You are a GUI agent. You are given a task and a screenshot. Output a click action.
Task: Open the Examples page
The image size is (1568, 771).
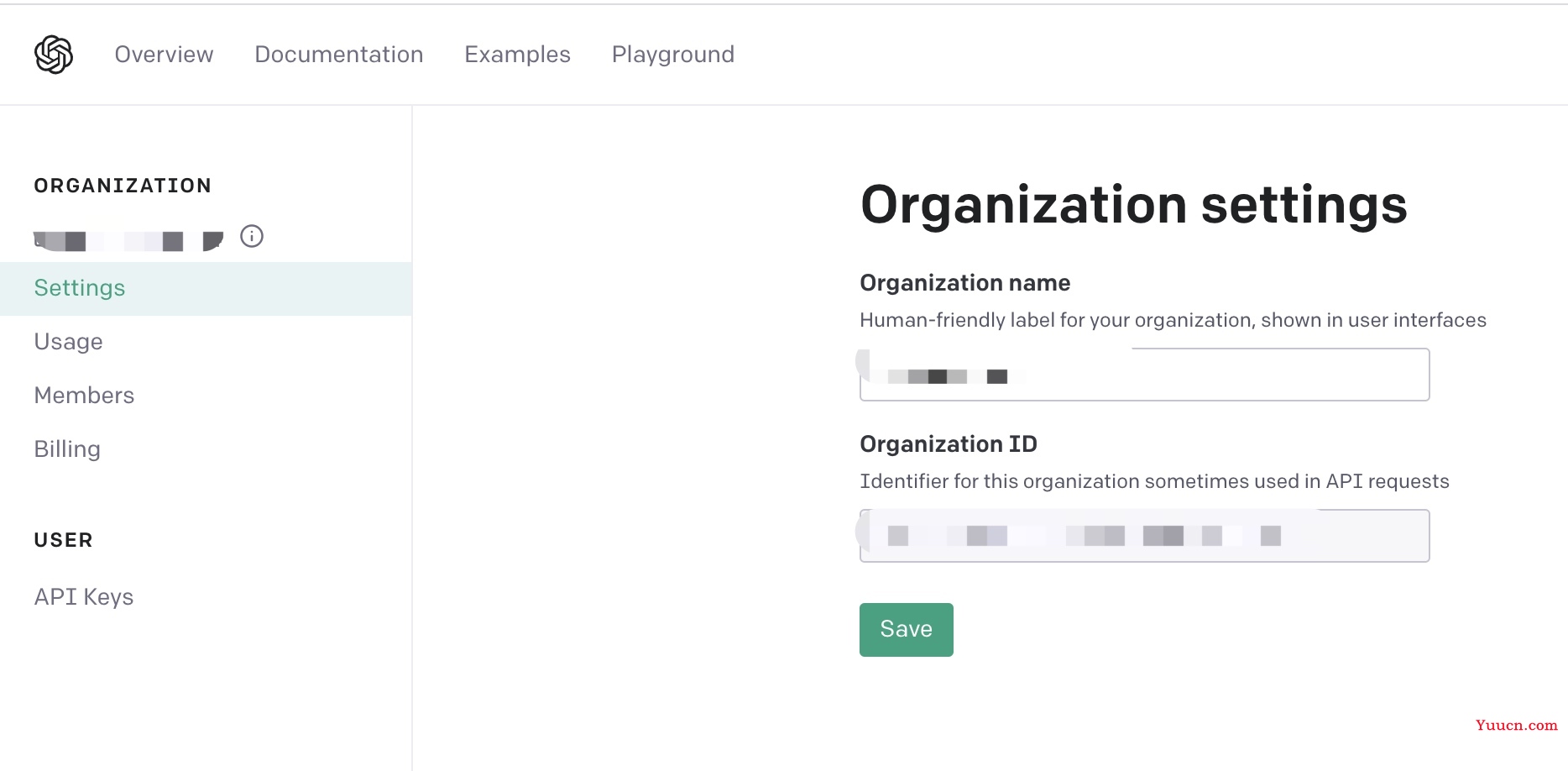pos(517,55)
